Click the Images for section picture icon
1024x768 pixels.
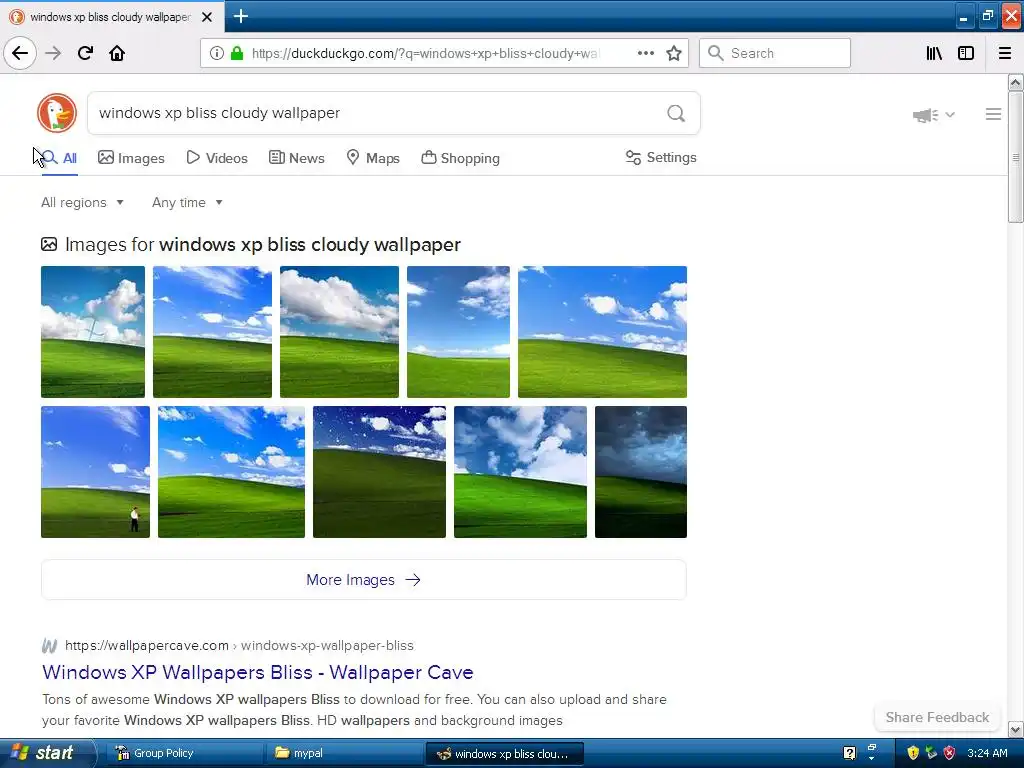tap(49, 244)
